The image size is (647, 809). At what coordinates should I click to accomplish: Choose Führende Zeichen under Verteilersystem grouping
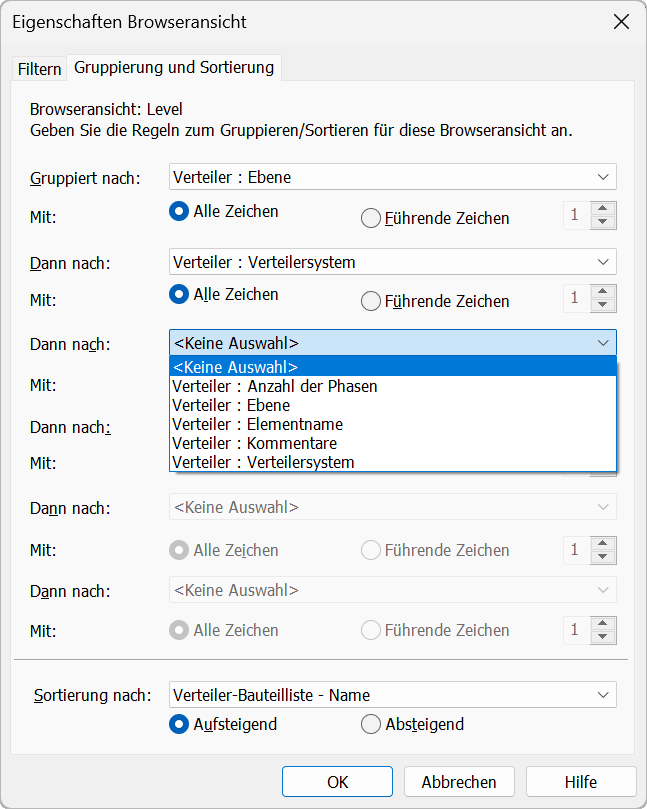click(x=371, y=301)
